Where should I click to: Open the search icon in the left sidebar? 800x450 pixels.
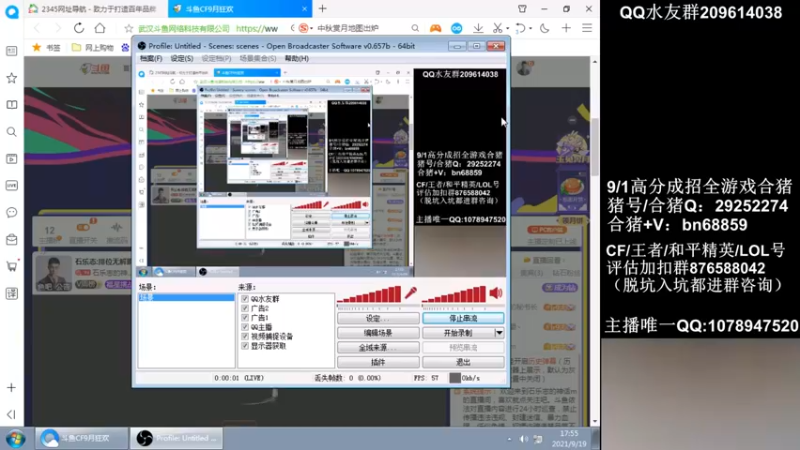[11, 132]
